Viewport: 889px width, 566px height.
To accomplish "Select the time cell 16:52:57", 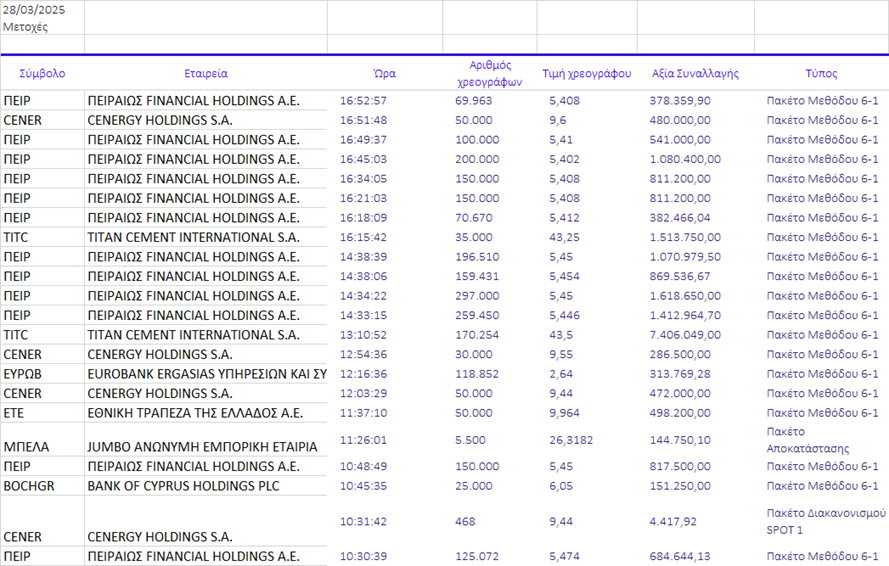I will 363,101.
